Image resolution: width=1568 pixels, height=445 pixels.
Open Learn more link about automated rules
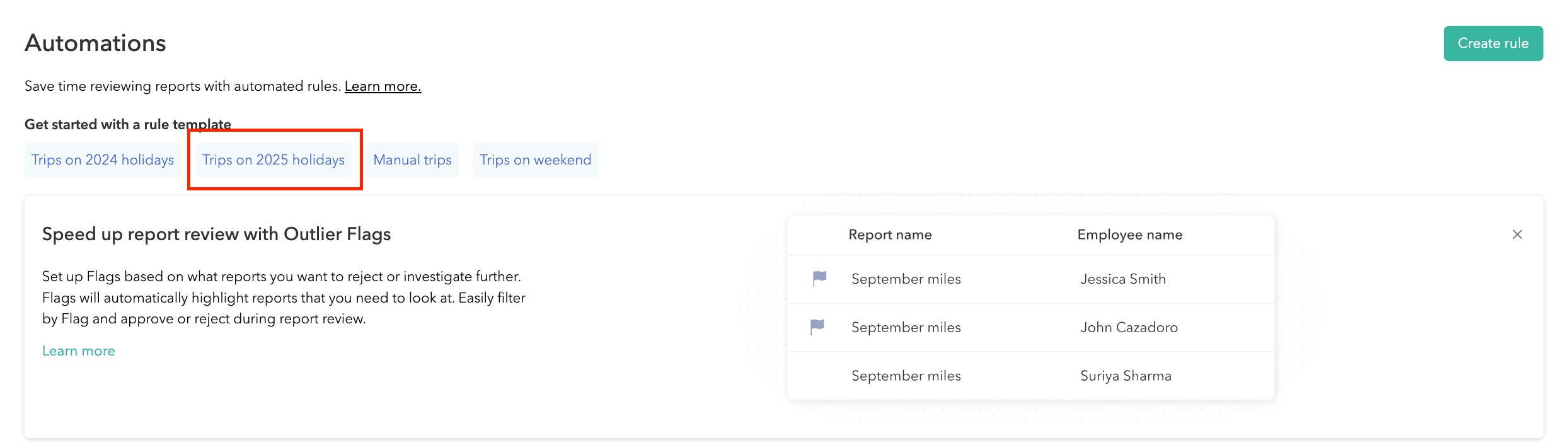383,86
